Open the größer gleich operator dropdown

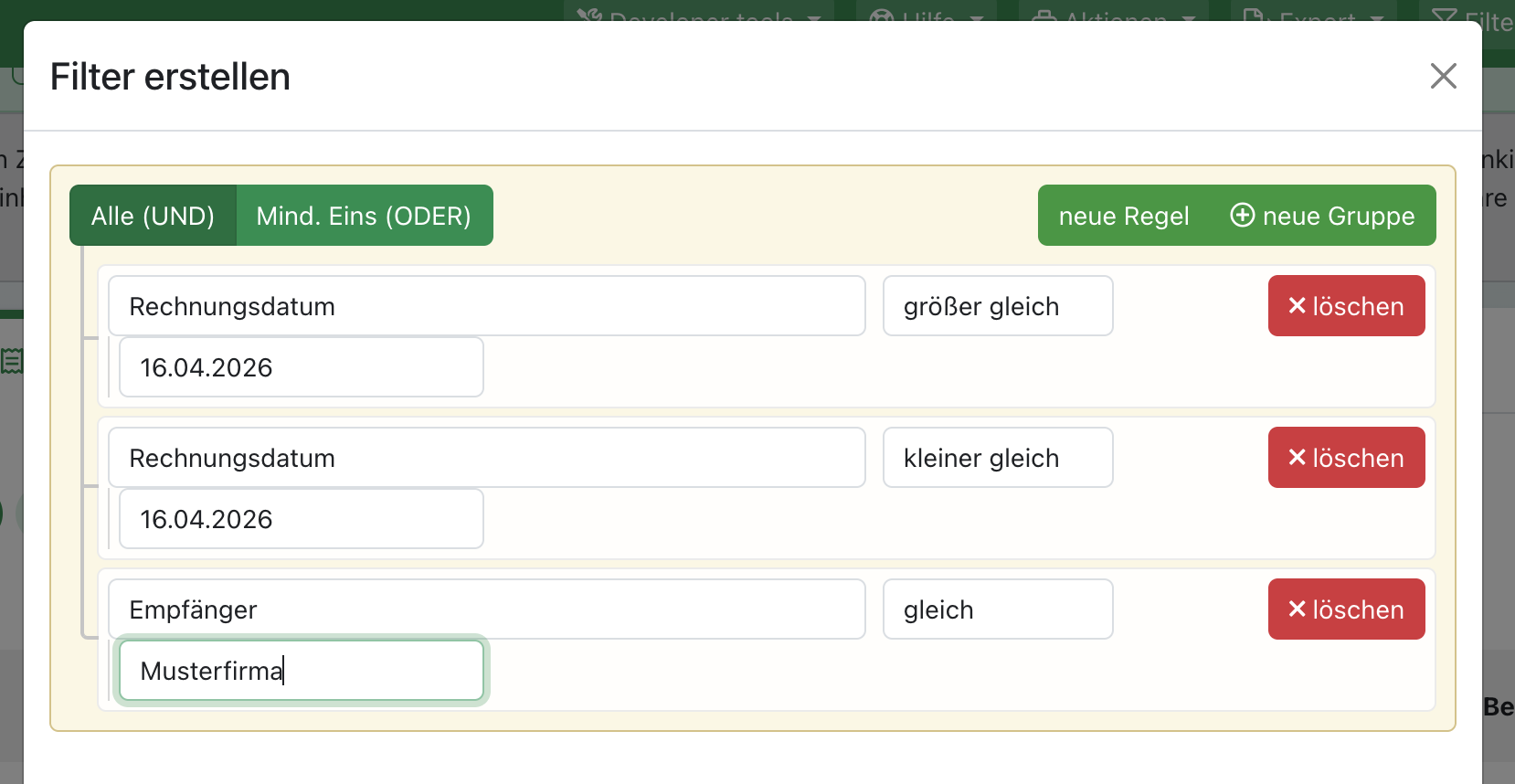pos(997,306)
